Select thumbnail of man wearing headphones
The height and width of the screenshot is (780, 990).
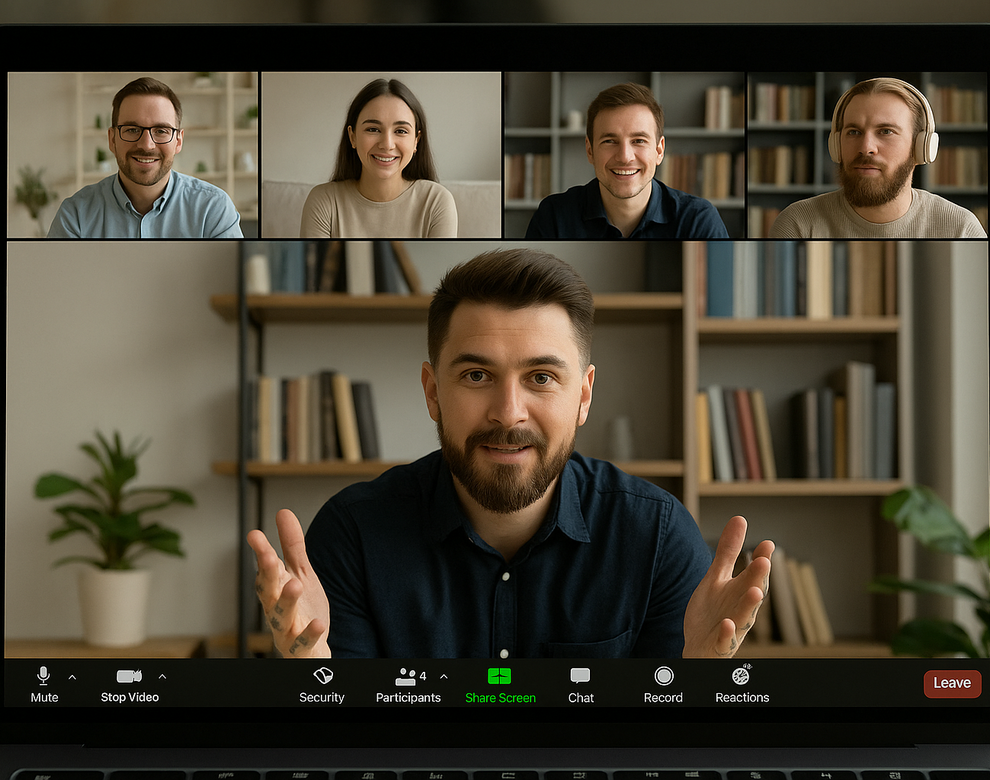(x=867, y=155)
